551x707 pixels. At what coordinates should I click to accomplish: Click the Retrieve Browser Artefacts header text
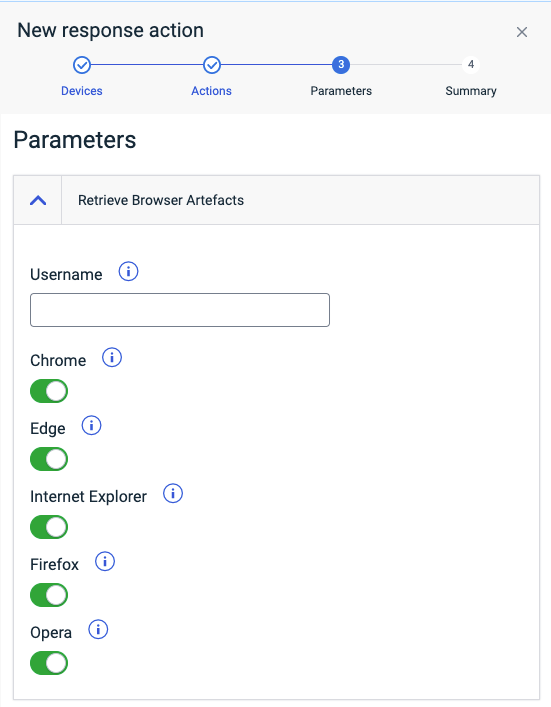point(161,200)
